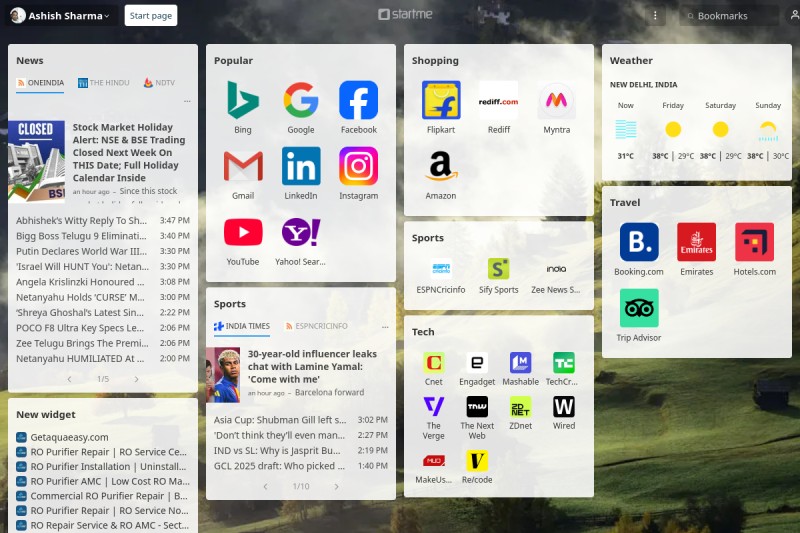Open 'GCL 2025 draft: Who picked' headline

pos(279,466)
